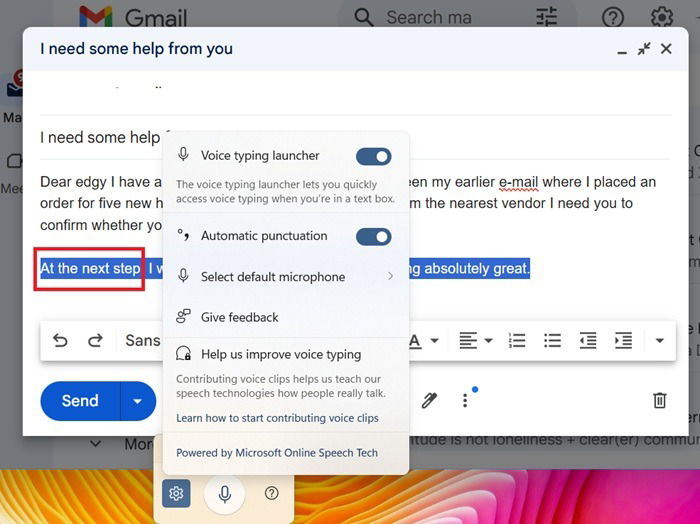Screen dimensions: 700x524
Task: Redo the edit in compose toolbar
Action: click(95, 341)
